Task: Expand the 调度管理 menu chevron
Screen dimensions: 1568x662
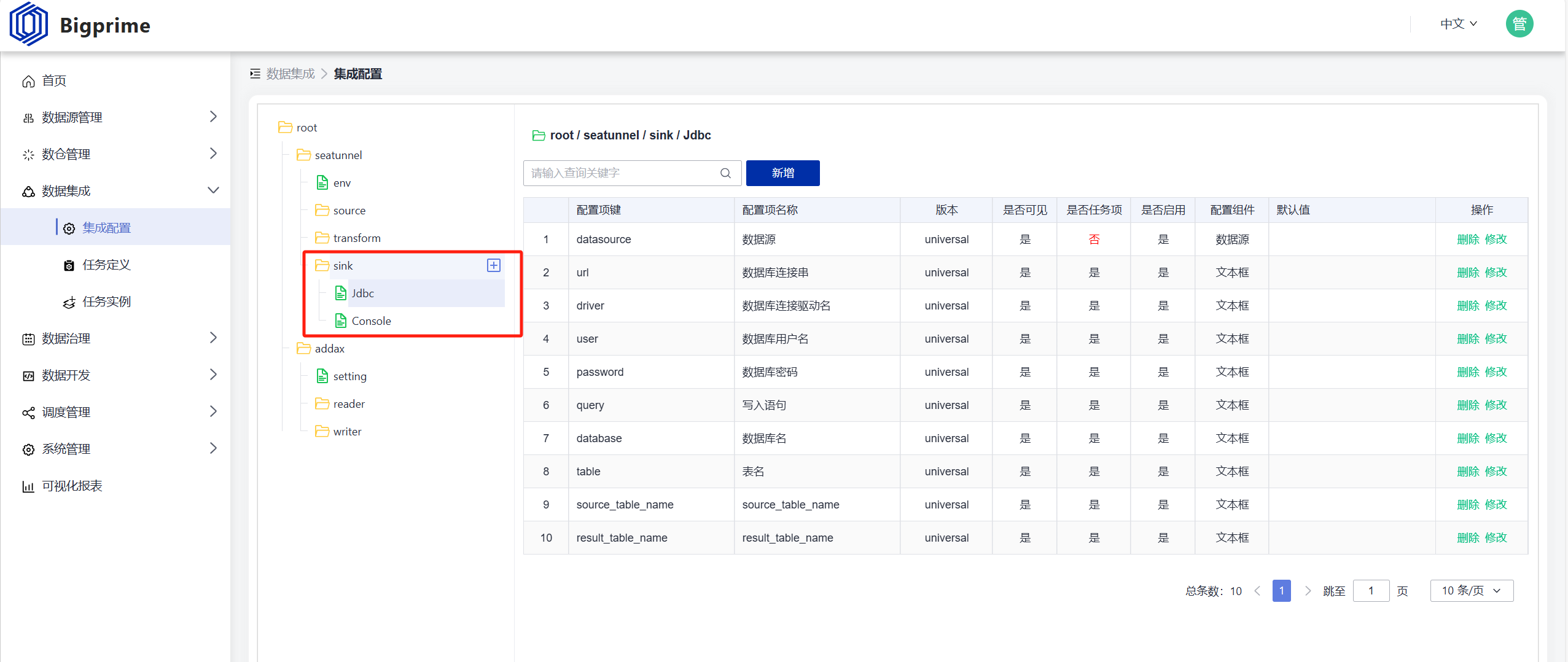Action: [213, 411]
